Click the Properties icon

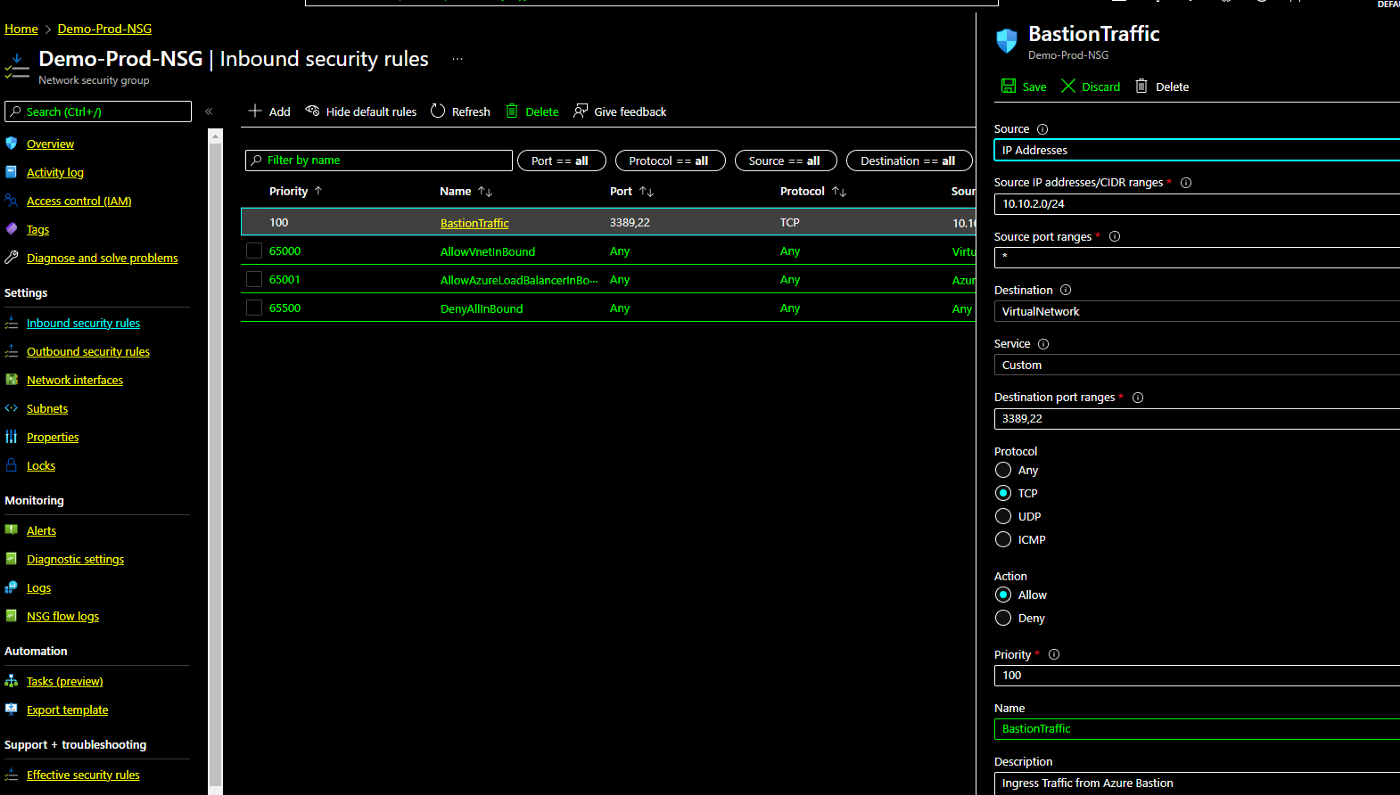(x=12, y=437)
